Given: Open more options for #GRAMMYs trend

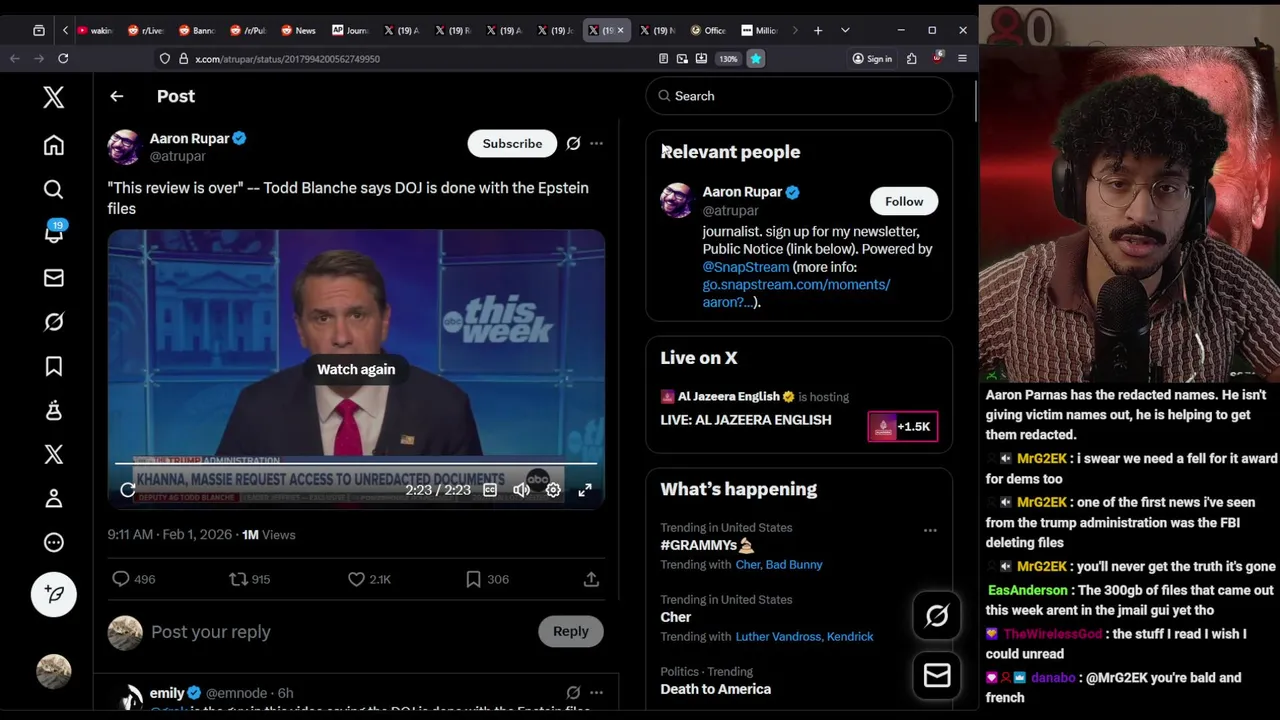Looking at the screenshot, I should 930,530.
